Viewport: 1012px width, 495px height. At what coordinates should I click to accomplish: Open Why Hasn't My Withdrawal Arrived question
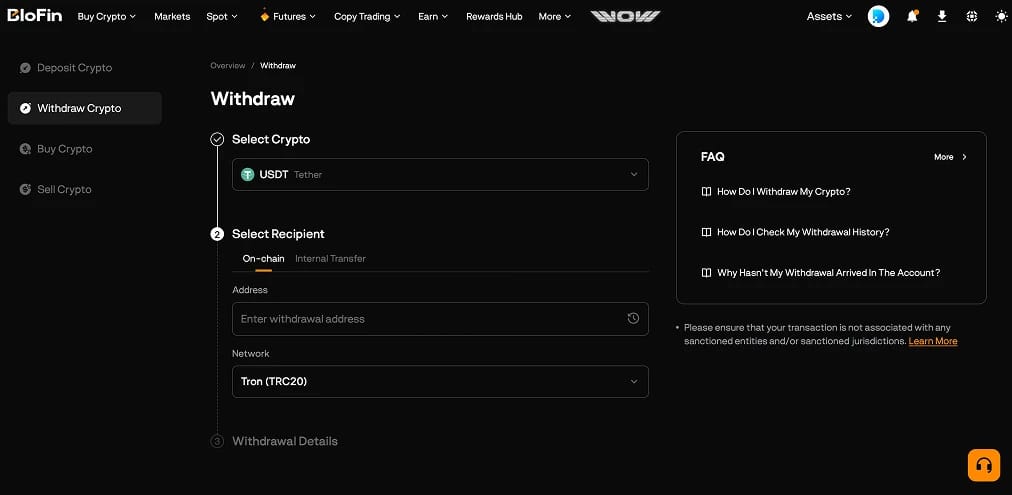[829, 272]
